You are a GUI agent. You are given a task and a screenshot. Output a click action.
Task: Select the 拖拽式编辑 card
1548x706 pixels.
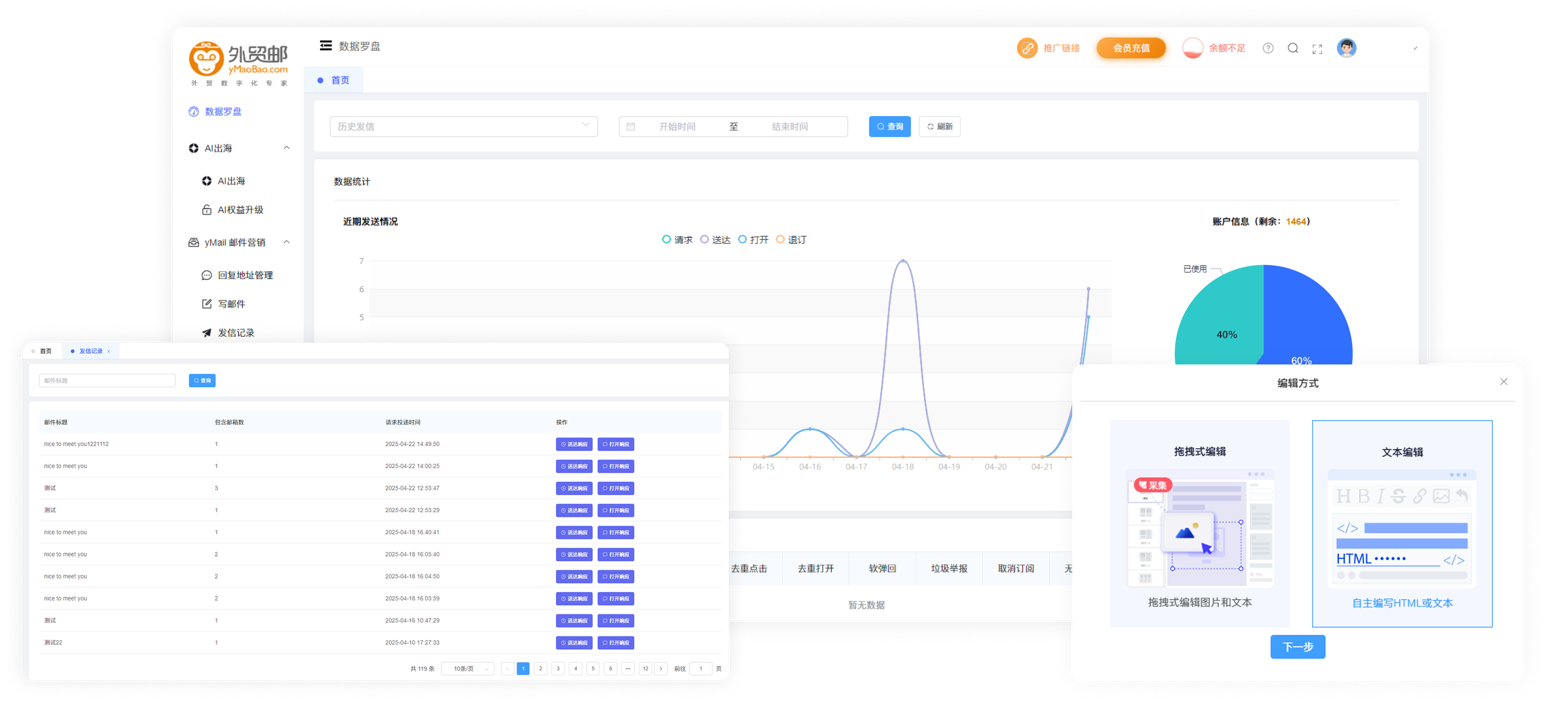[1200, 523]
